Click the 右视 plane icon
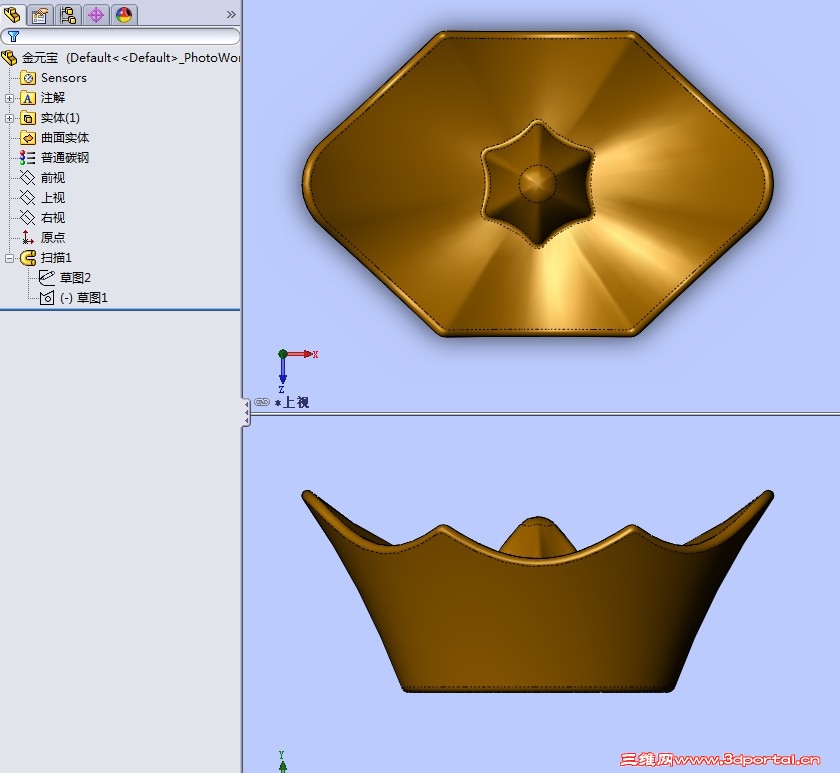Viewport: 840px width, 773px height. pos(27,217)
